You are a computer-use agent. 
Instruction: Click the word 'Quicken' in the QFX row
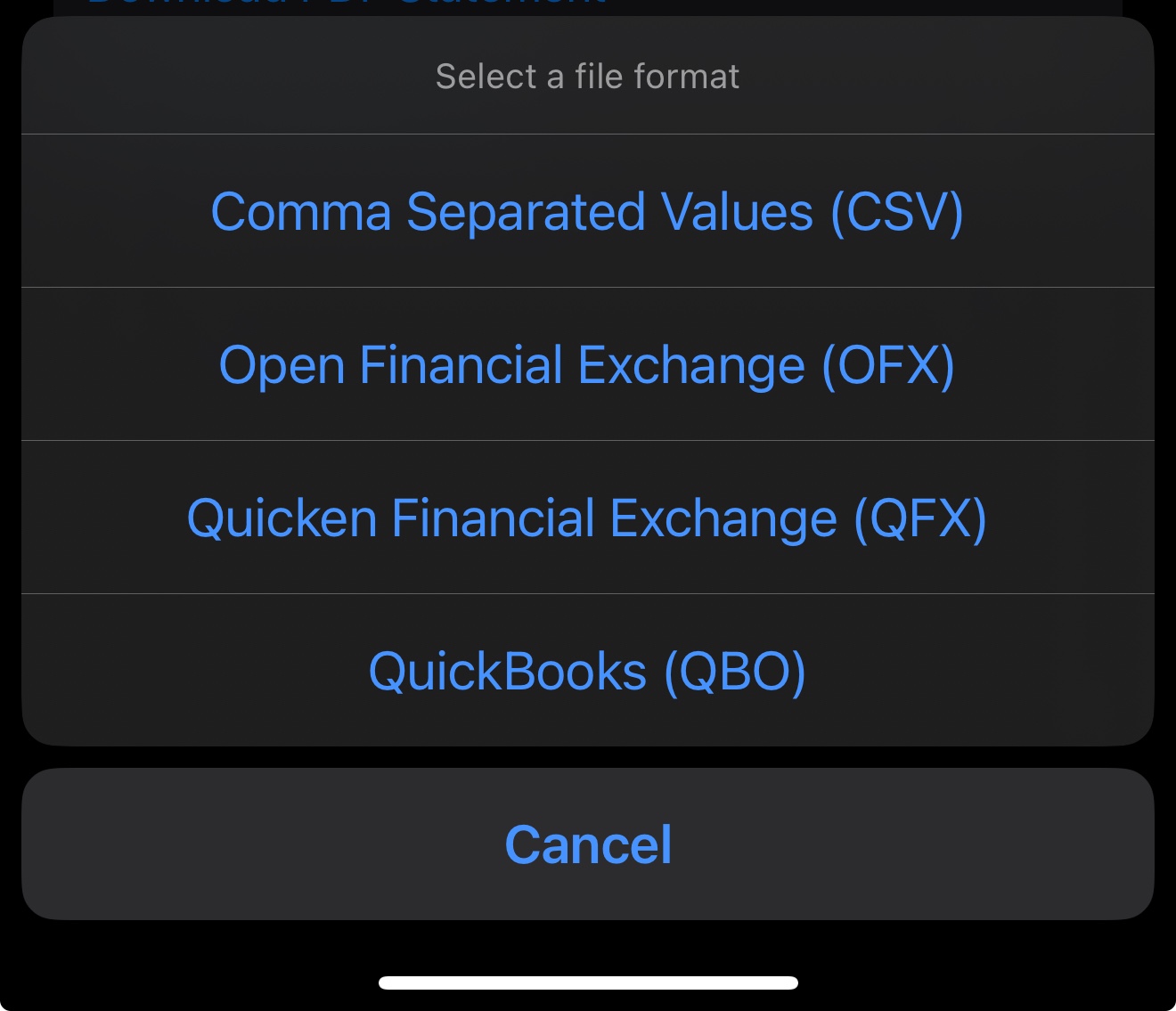coord(282,518)
